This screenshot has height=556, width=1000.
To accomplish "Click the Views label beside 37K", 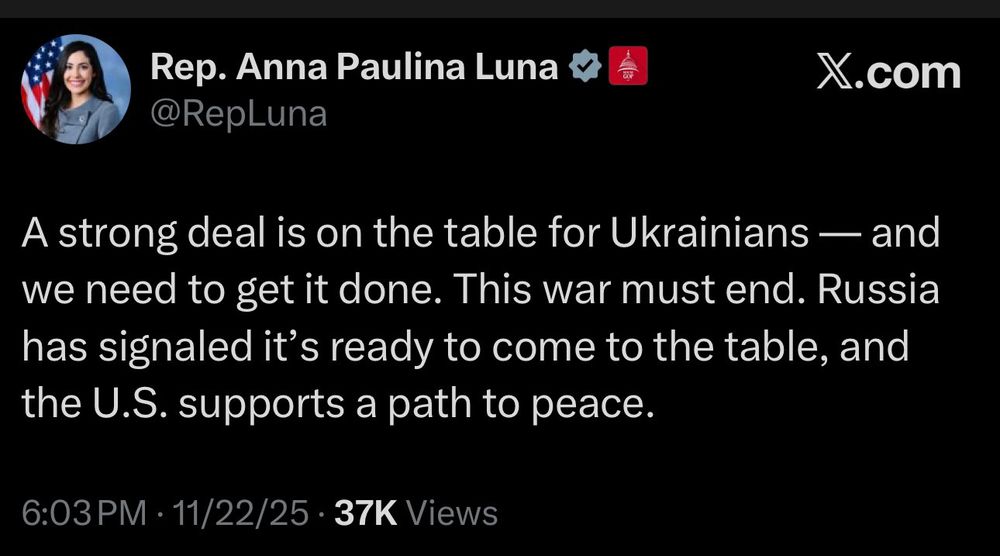I will (452, 513).
